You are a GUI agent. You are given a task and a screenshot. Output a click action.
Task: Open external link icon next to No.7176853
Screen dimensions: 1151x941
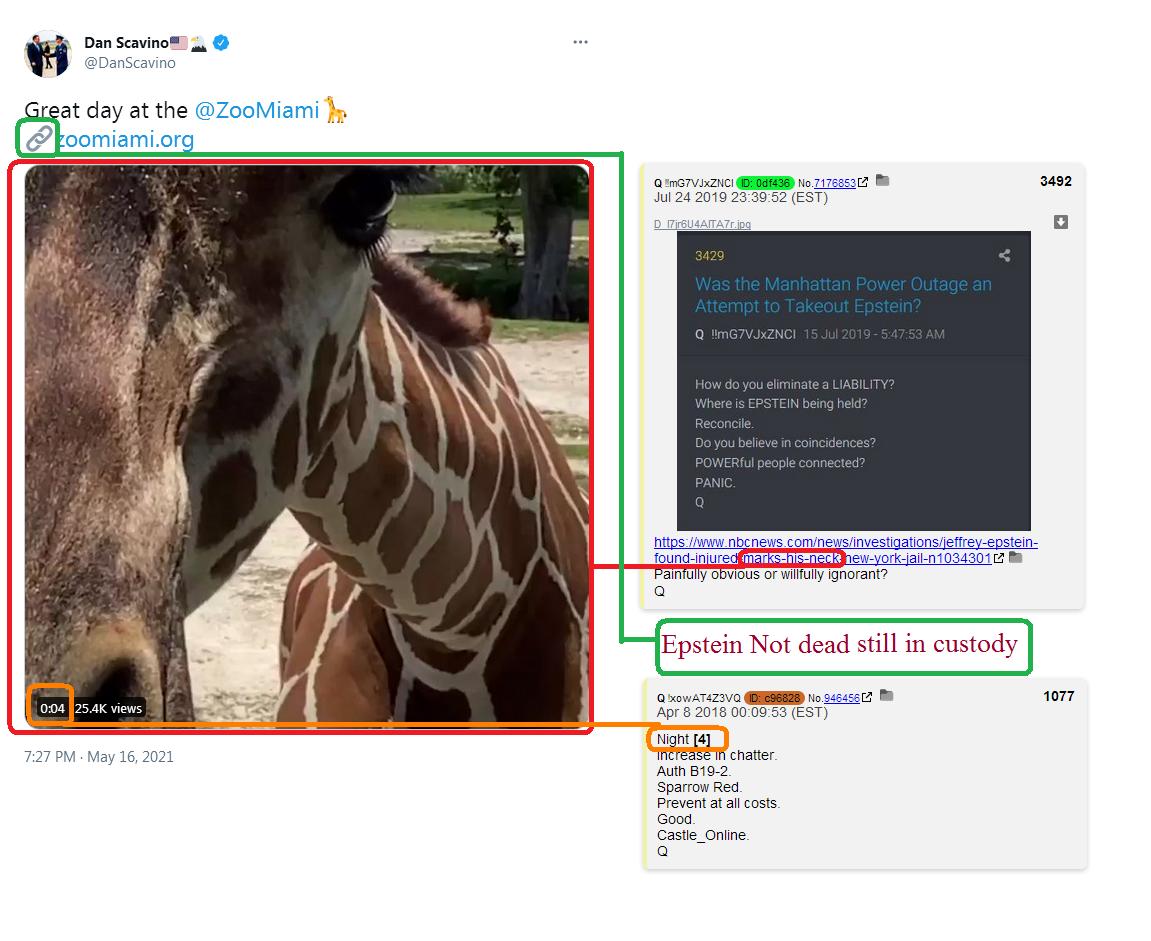coord(863,182)
